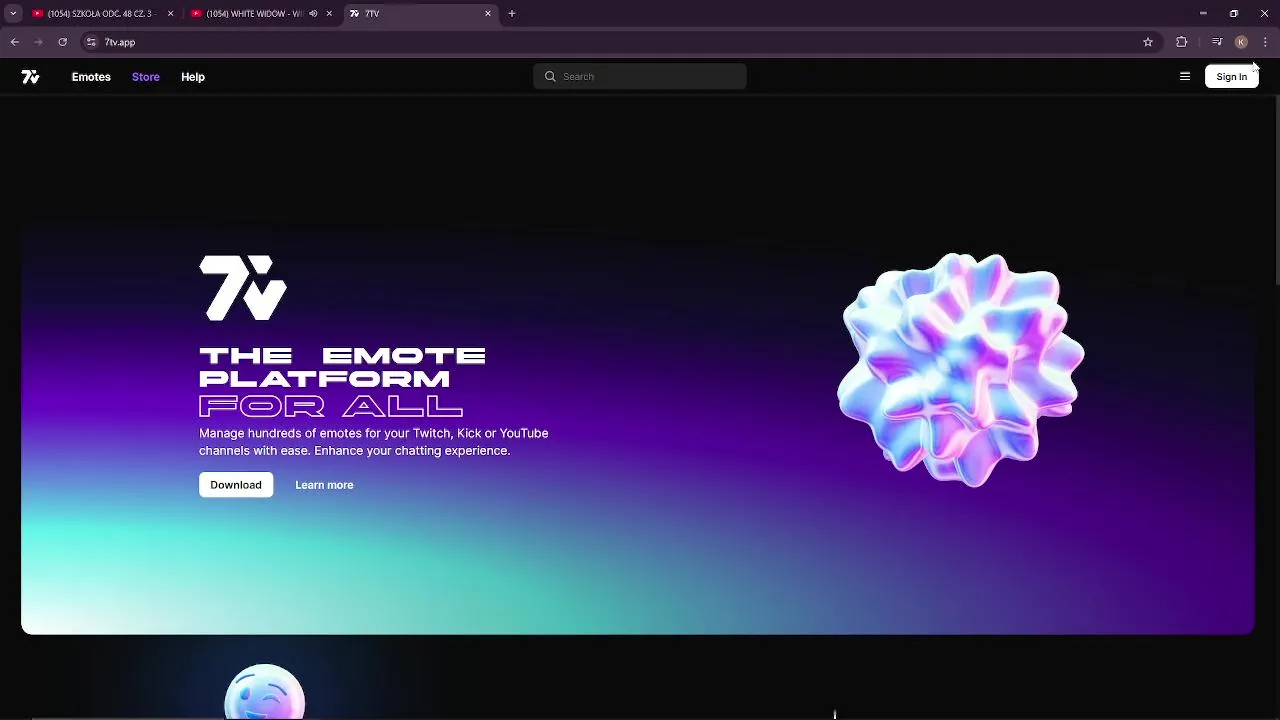This screenshot has height=720, width=1280.
Task: Click the winking emoji graphic below hero
Action: pos(265,692)
